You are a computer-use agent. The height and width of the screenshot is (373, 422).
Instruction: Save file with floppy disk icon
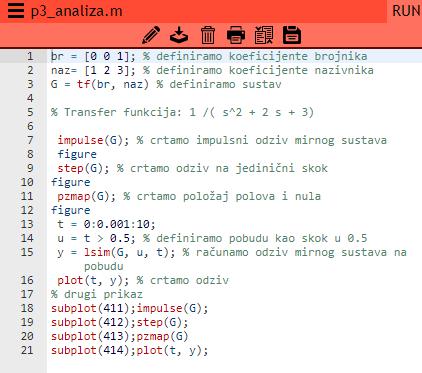[x=292, y=35]
